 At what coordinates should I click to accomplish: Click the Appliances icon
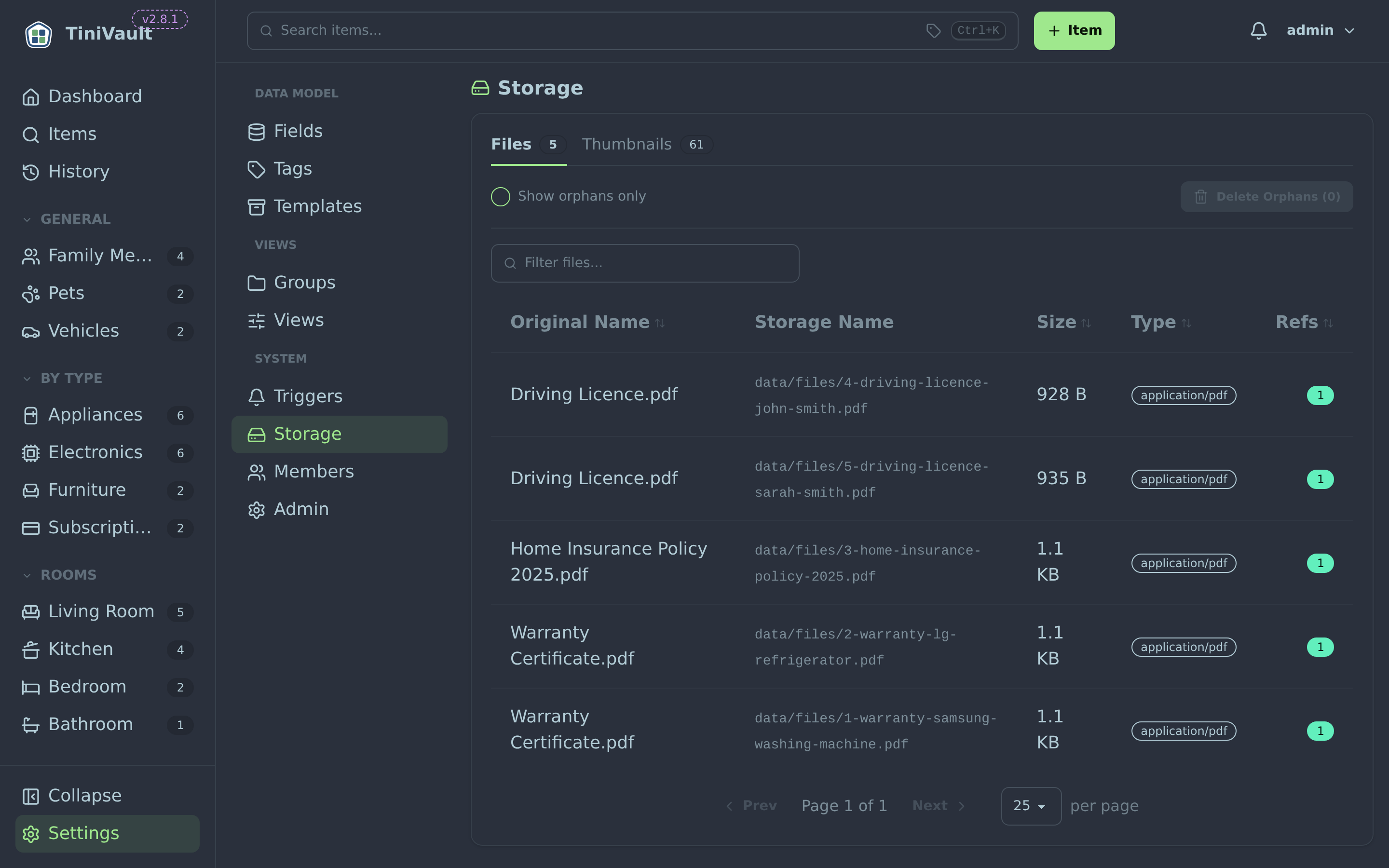click(30, 415)
